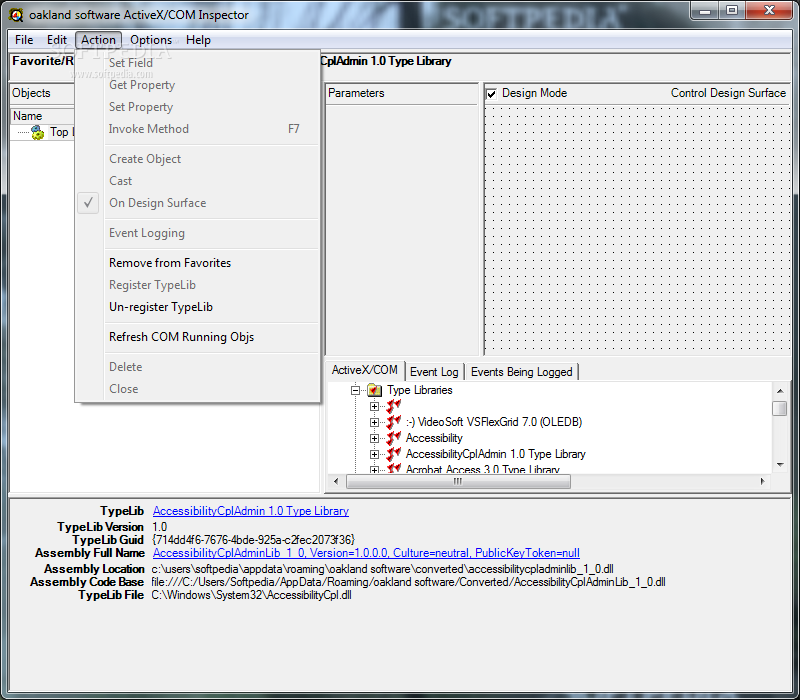Viewport: 800px width, 700px height.
Task: Choose Remove from Favorites
Action: pos(197,263)
